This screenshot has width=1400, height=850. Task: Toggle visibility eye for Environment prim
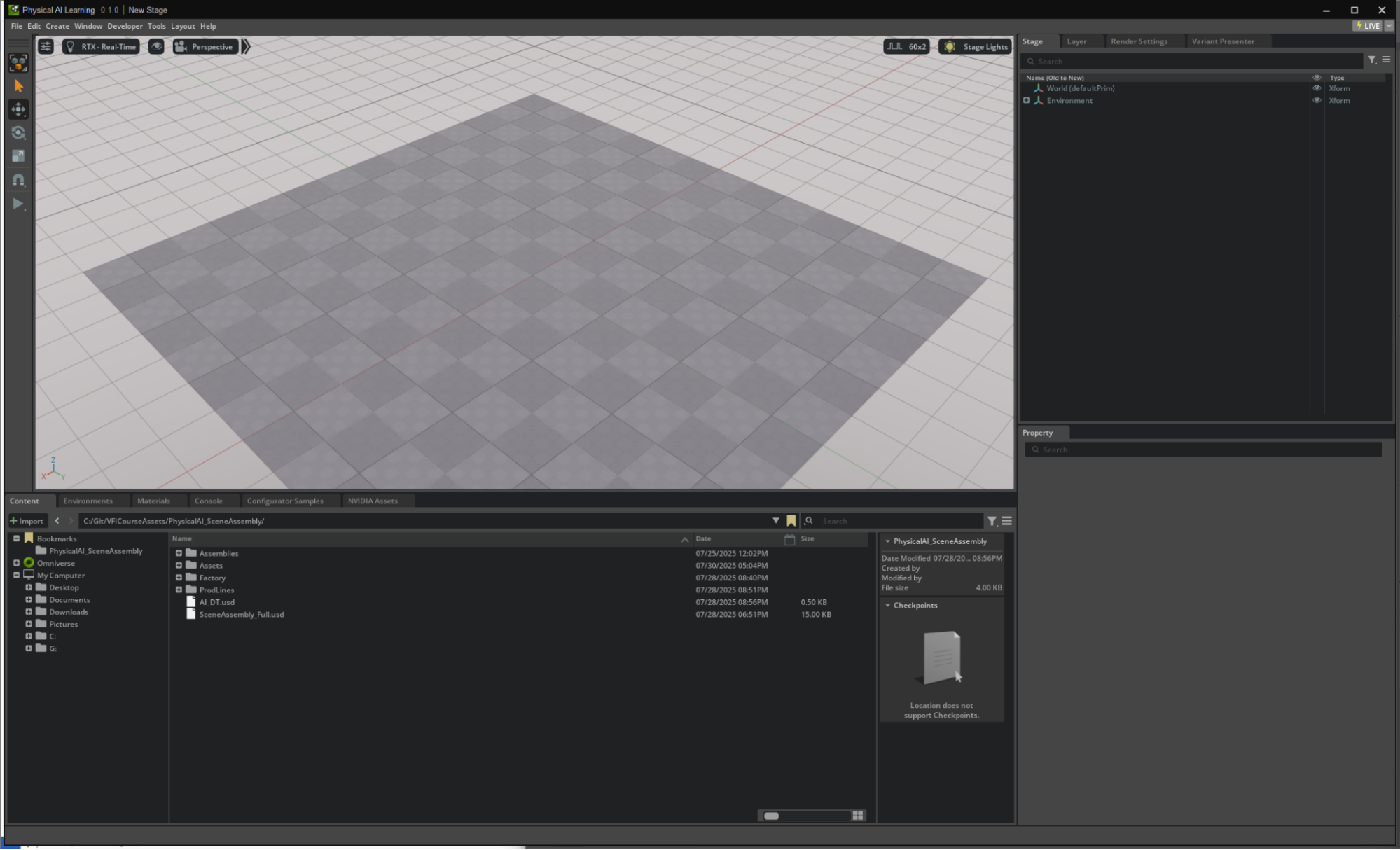click(1316, 100)
